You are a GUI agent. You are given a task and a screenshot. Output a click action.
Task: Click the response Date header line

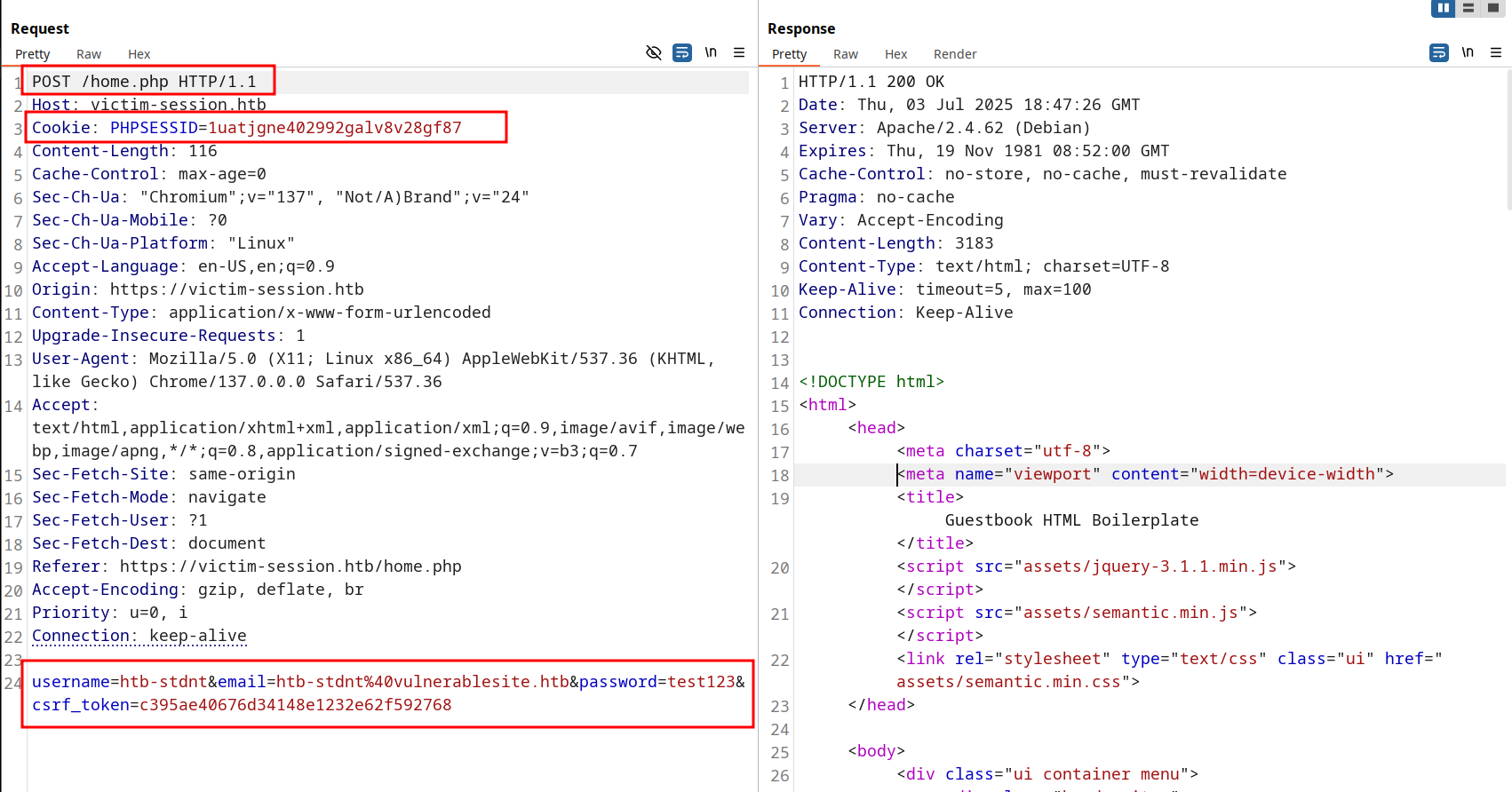[x=969, y=105]
